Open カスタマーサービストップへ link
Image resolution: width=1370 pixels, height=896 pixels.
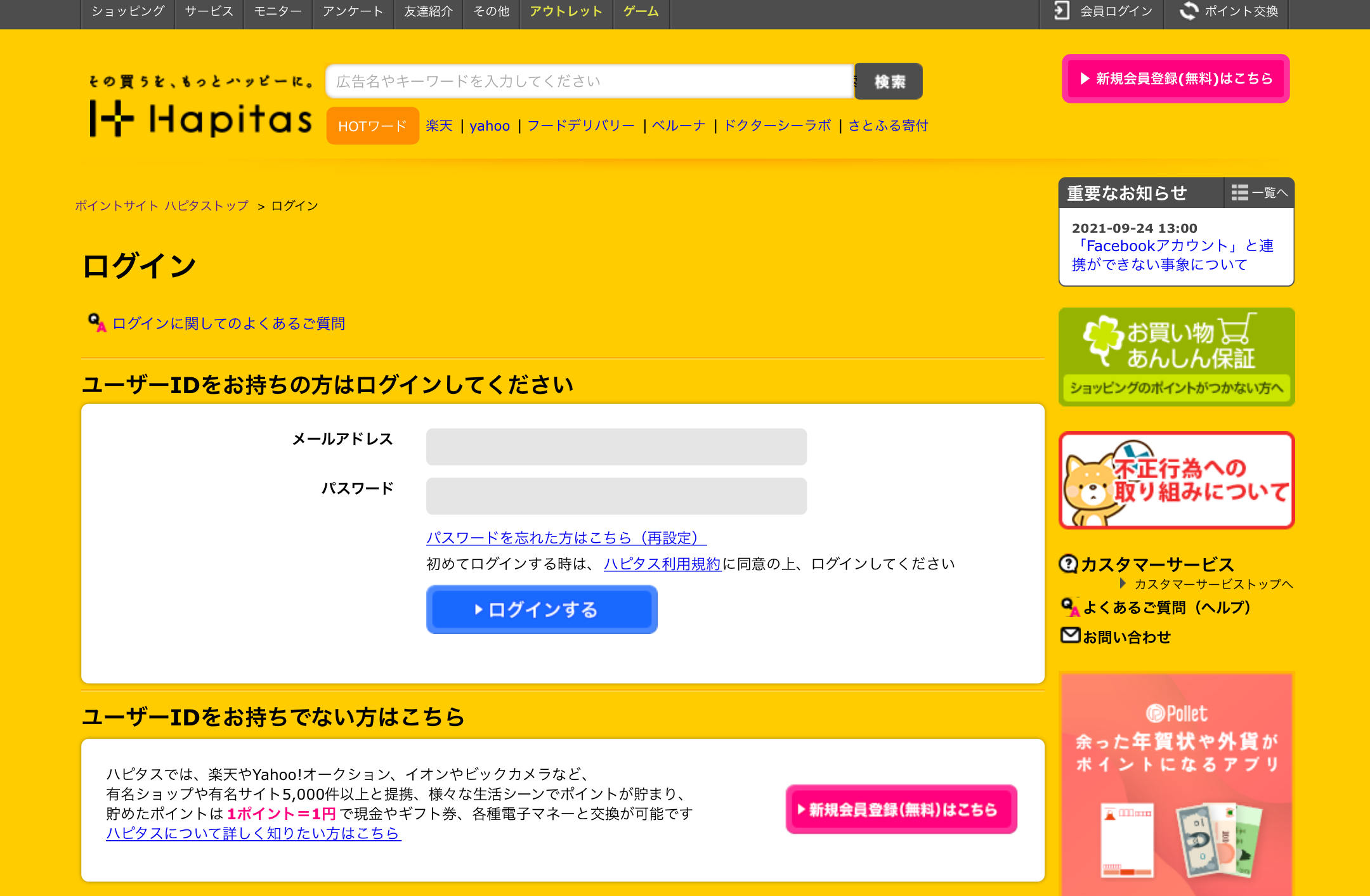(1213, 584)
